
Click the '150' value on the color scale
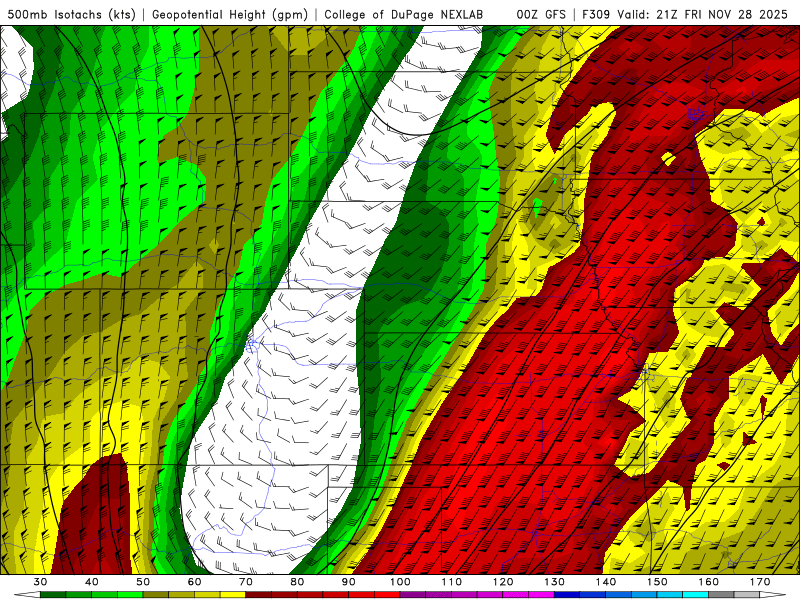click(658, 582)
